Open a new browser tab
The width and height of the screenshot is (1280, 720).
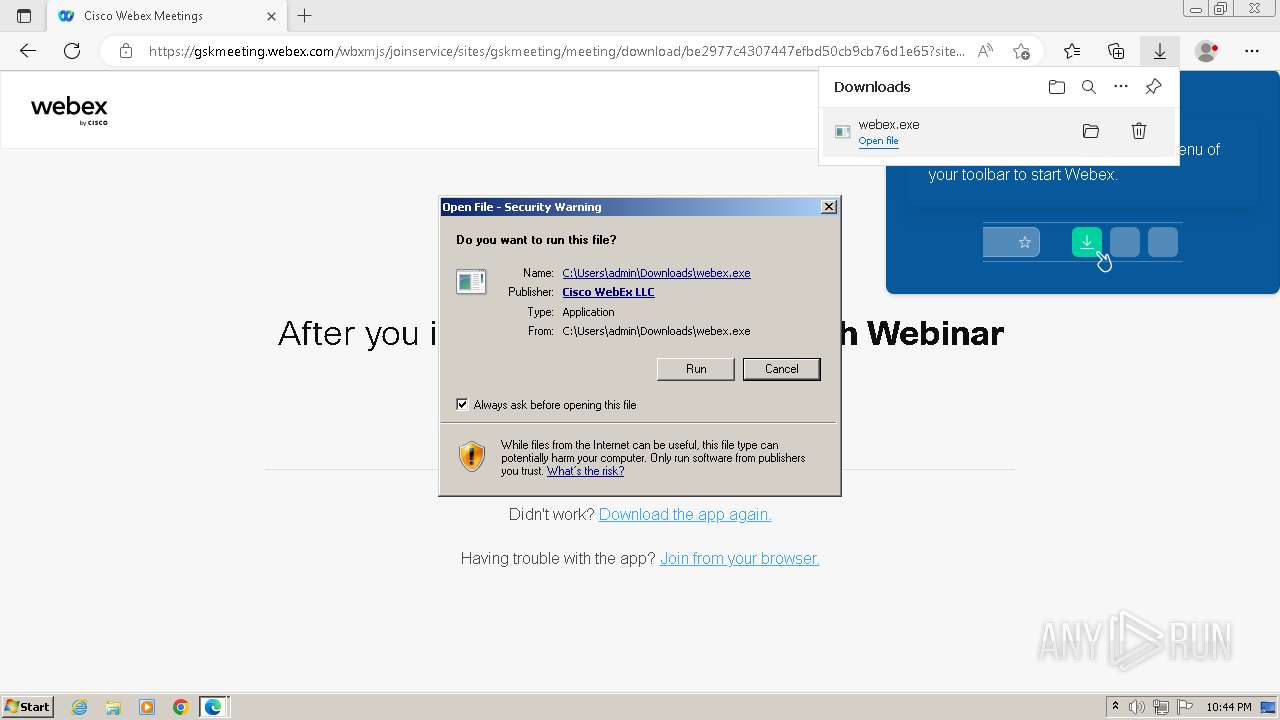(305, 16)
